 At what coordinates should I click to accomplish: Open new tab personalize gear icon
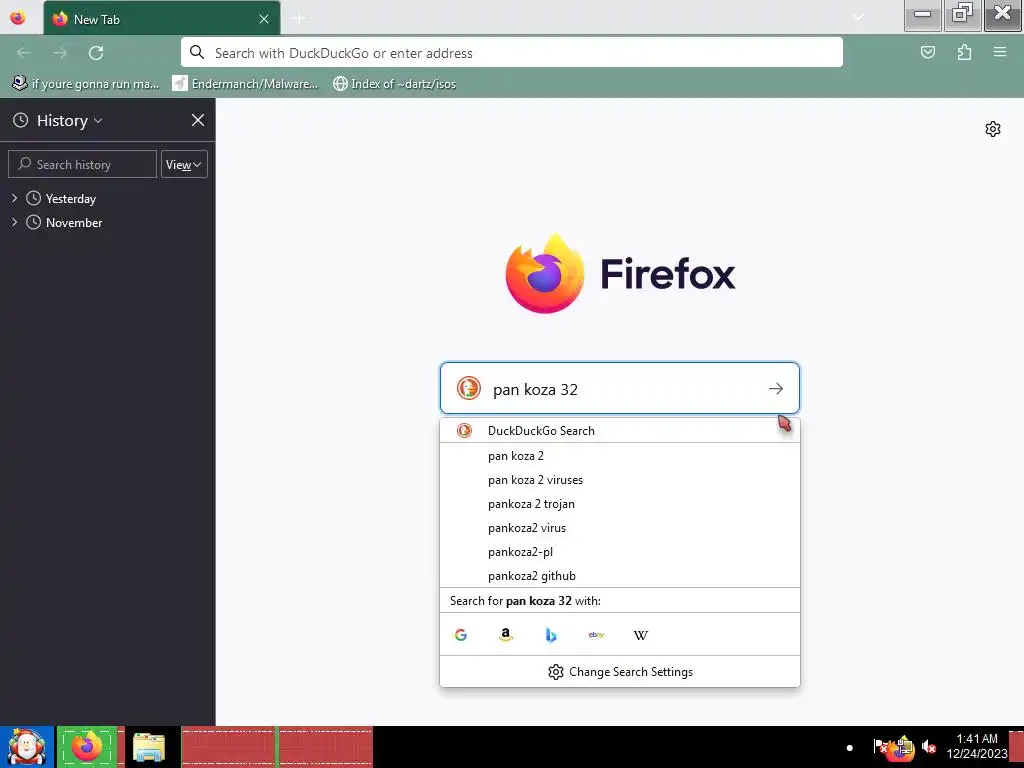[993, 129]
